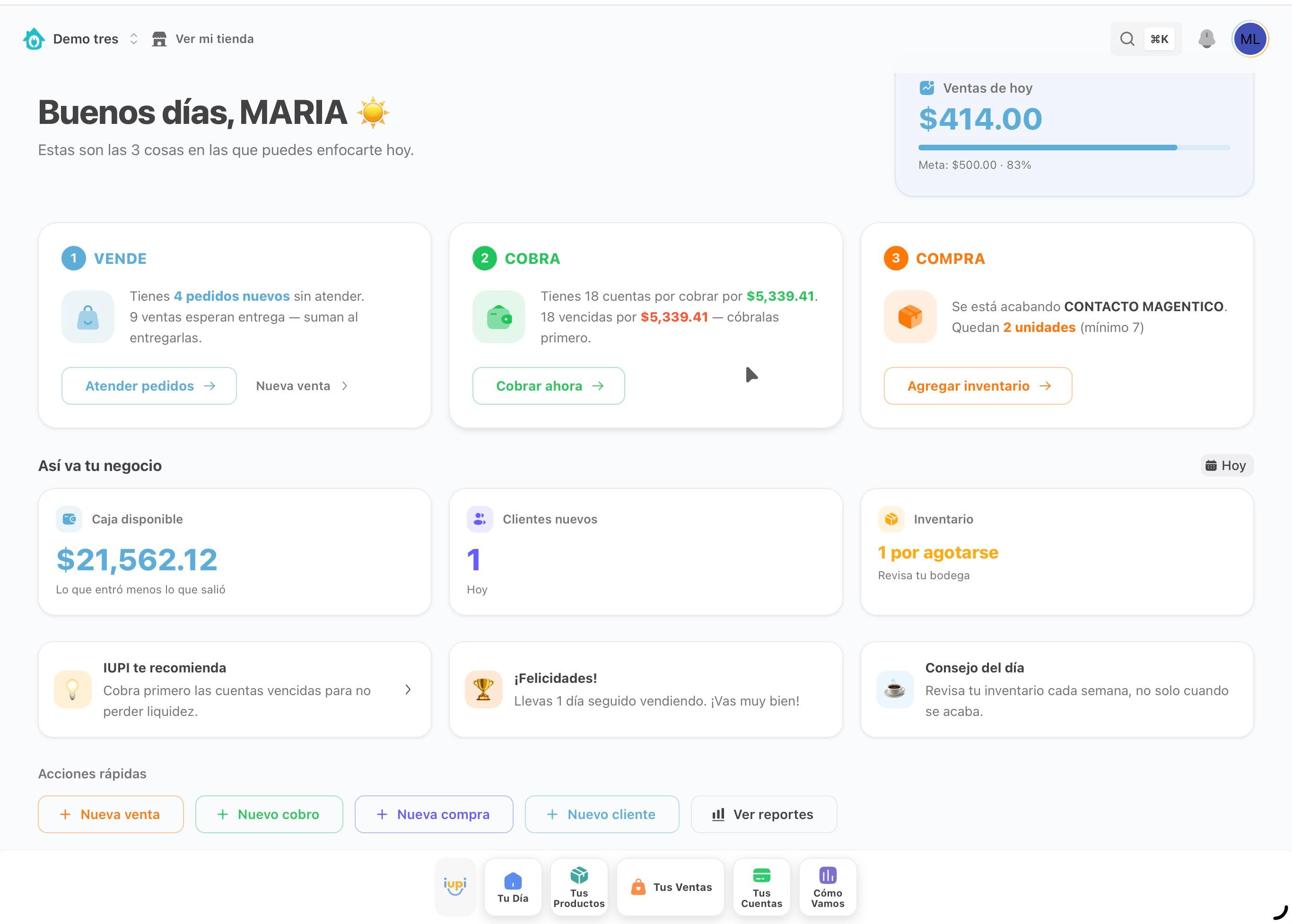This screenshot has height=924, width=1292.
Task: Switch to Cómo Vamos tab
Action: [x=828, y=887]
